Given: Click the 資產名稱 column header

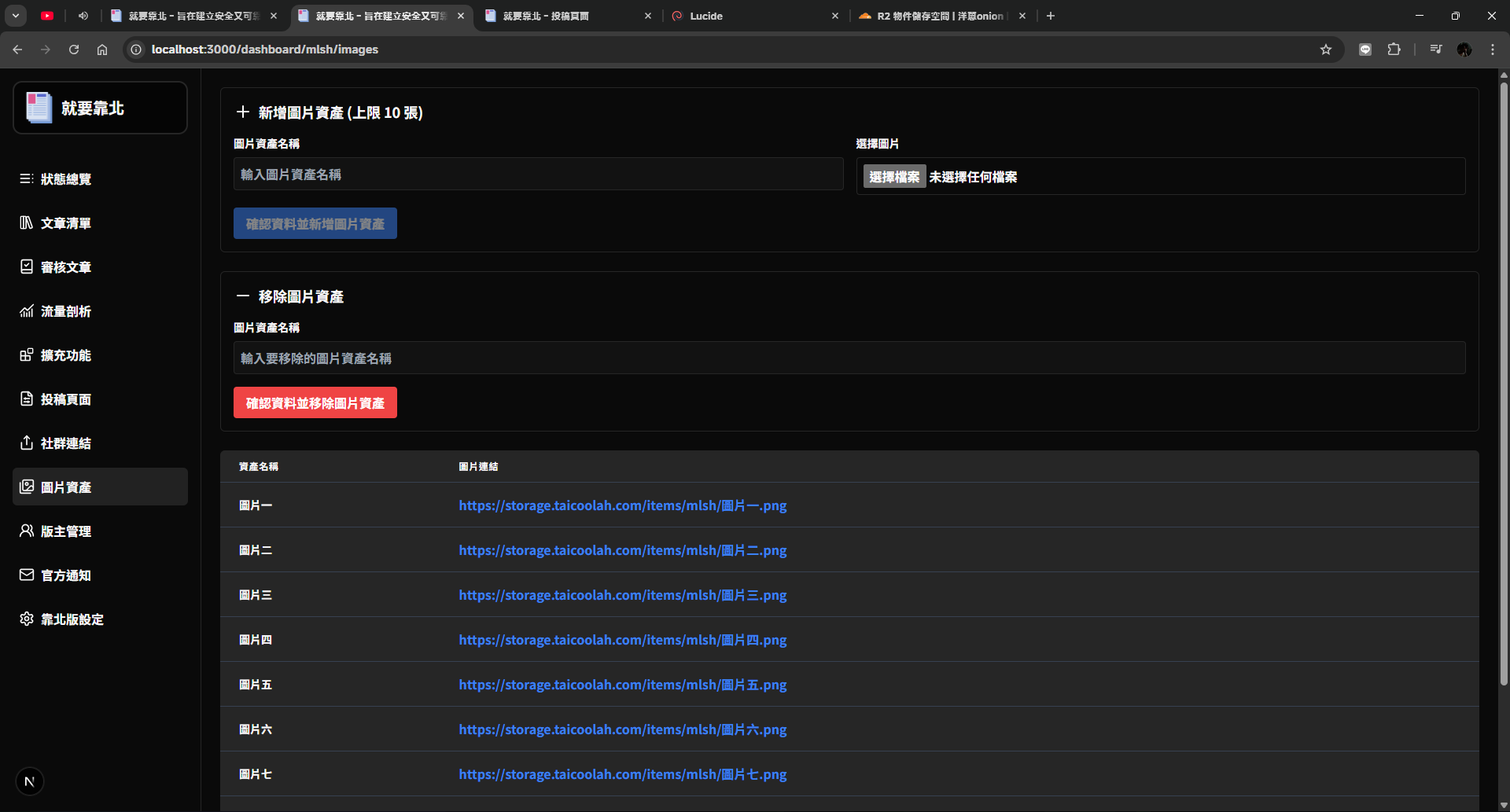Looking at the screenshot, I should tap(259, 467).
